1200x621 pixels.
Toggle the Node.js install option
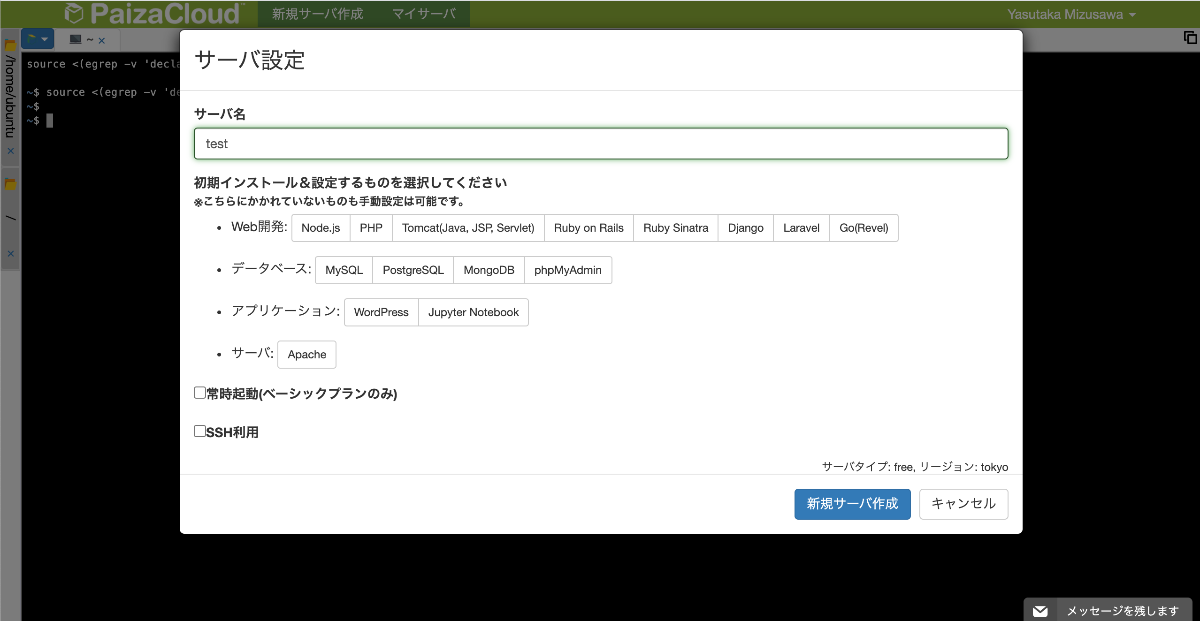321,228
